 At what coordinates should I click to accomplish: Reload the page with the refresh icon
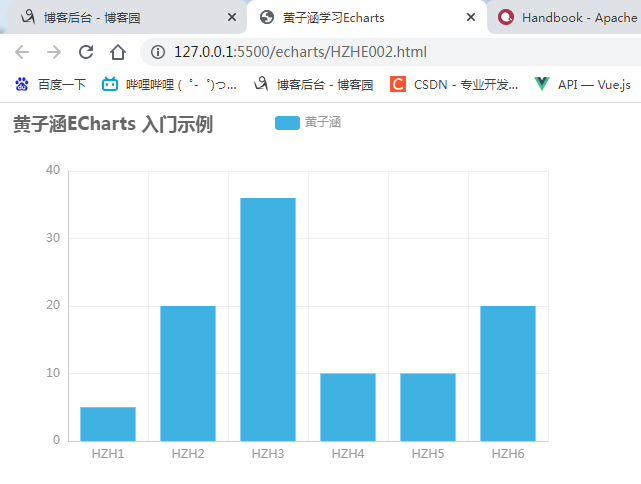click(86, 52)
